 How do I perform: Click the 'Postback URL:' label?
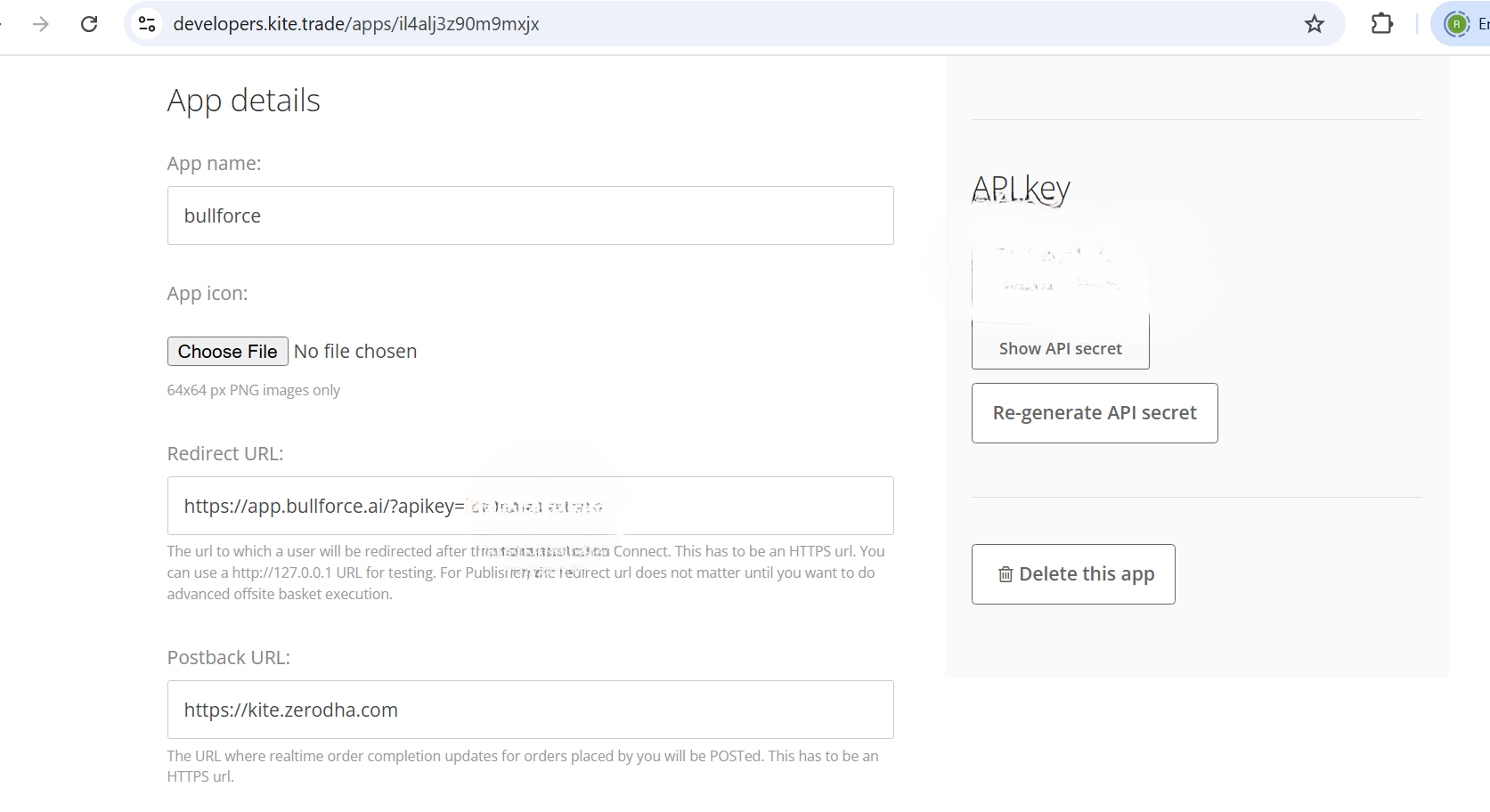pos(229,657)
